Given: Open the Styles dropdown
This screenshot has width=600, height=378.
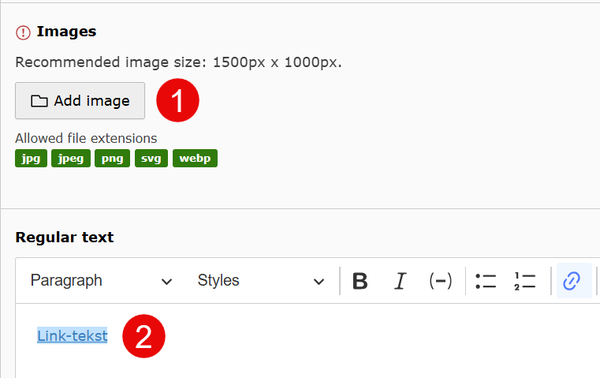Looking at the screenshot, I should point(261,281).
